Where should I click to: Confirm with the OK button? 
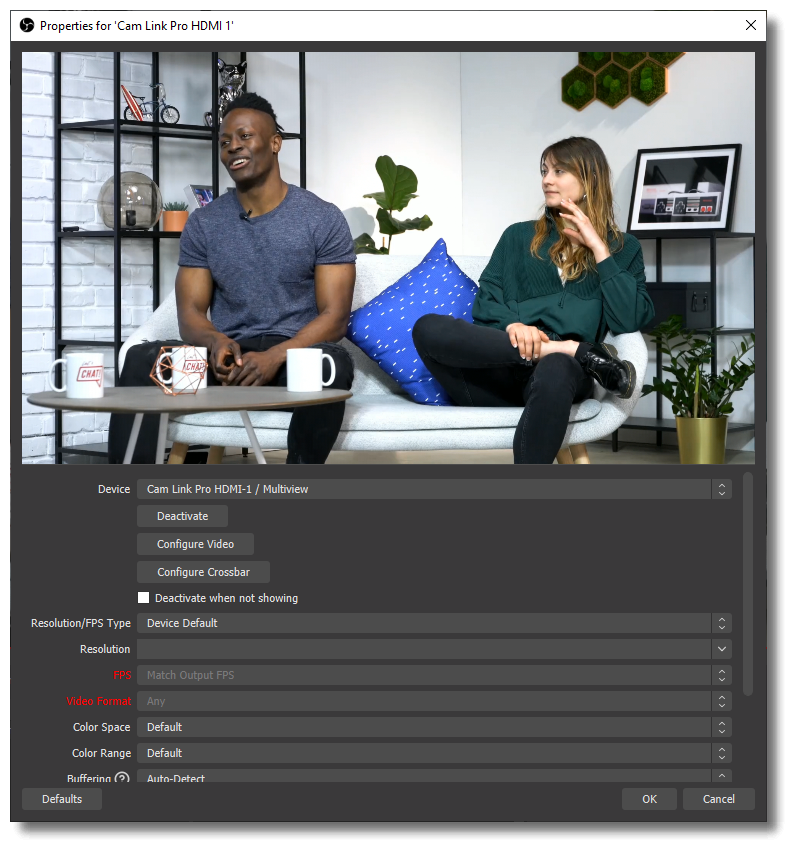click(x=649, y=799)
